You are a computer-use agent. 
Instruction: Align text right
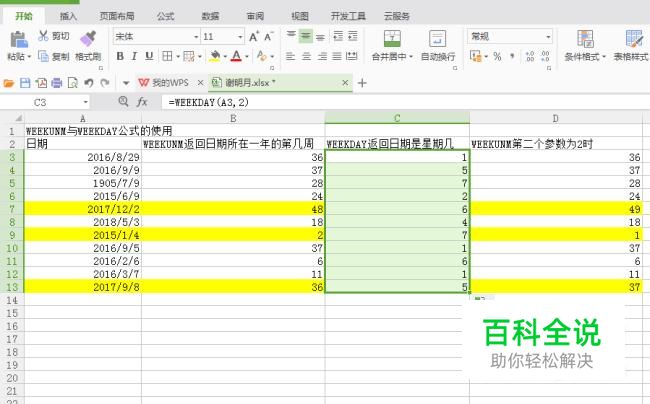click(322, 56)
